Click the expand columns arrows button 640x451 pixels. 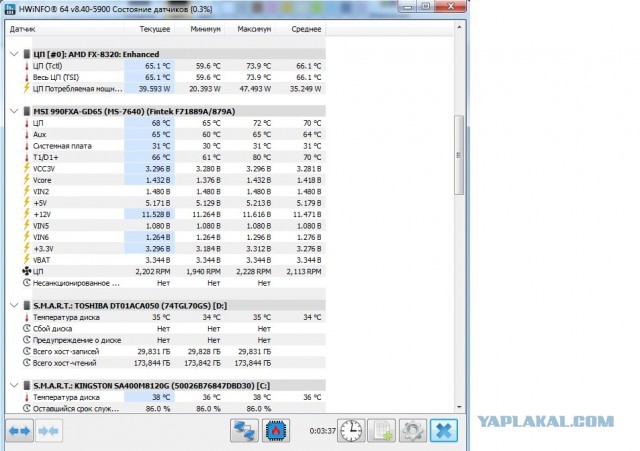(20, 431)
